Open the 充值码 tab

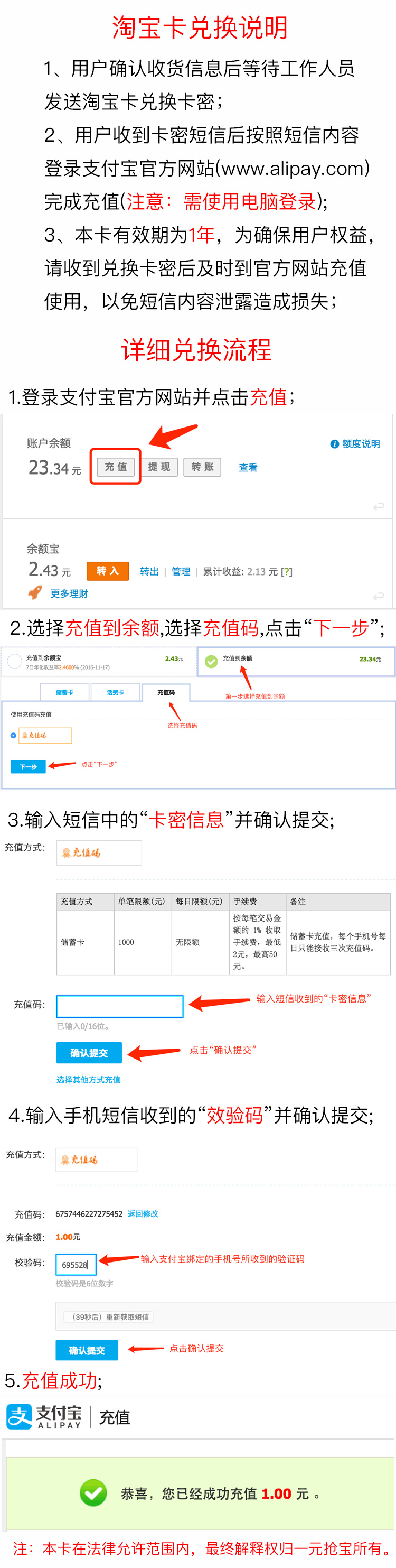tap(166, 692)
